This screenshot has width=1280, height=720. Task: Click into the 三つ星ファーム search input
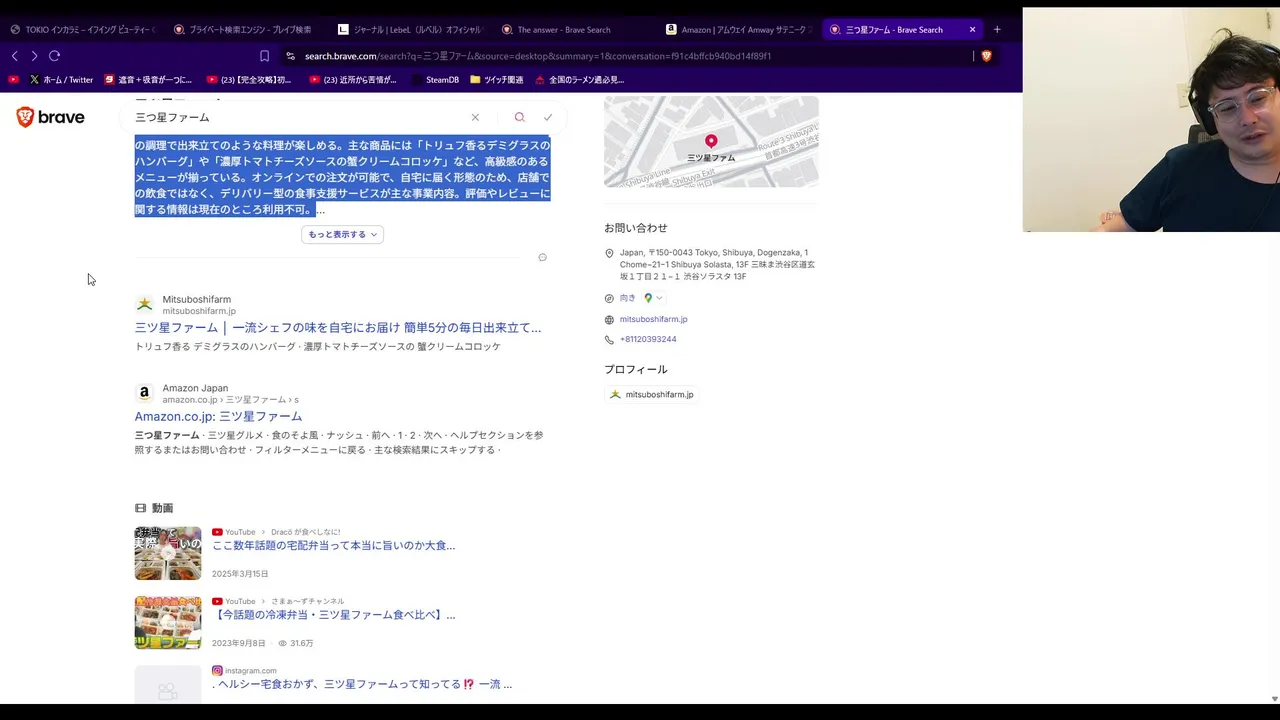click(300, 117)
